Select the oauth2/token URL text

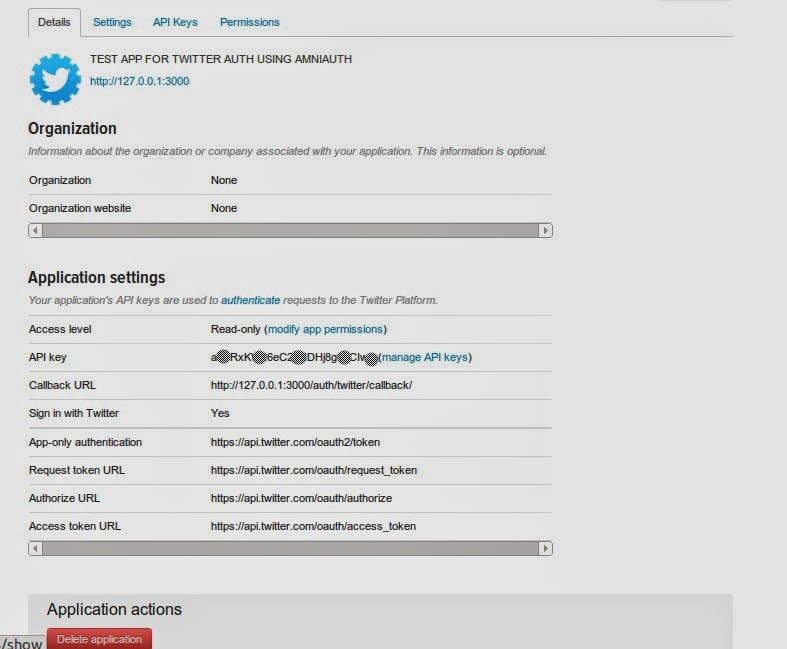pyautogui.click(x=295, y=442)
